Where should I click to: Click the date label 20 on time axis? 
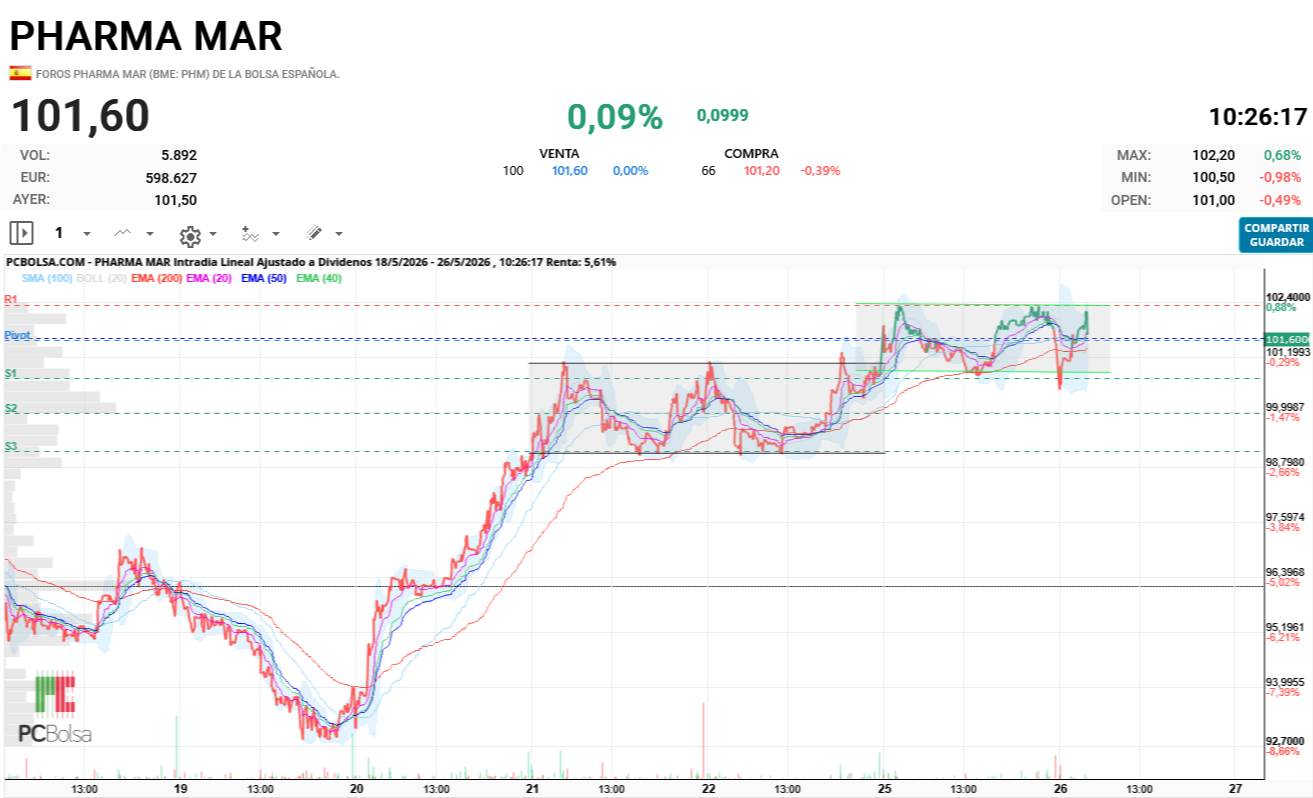(x=357, y=788)
